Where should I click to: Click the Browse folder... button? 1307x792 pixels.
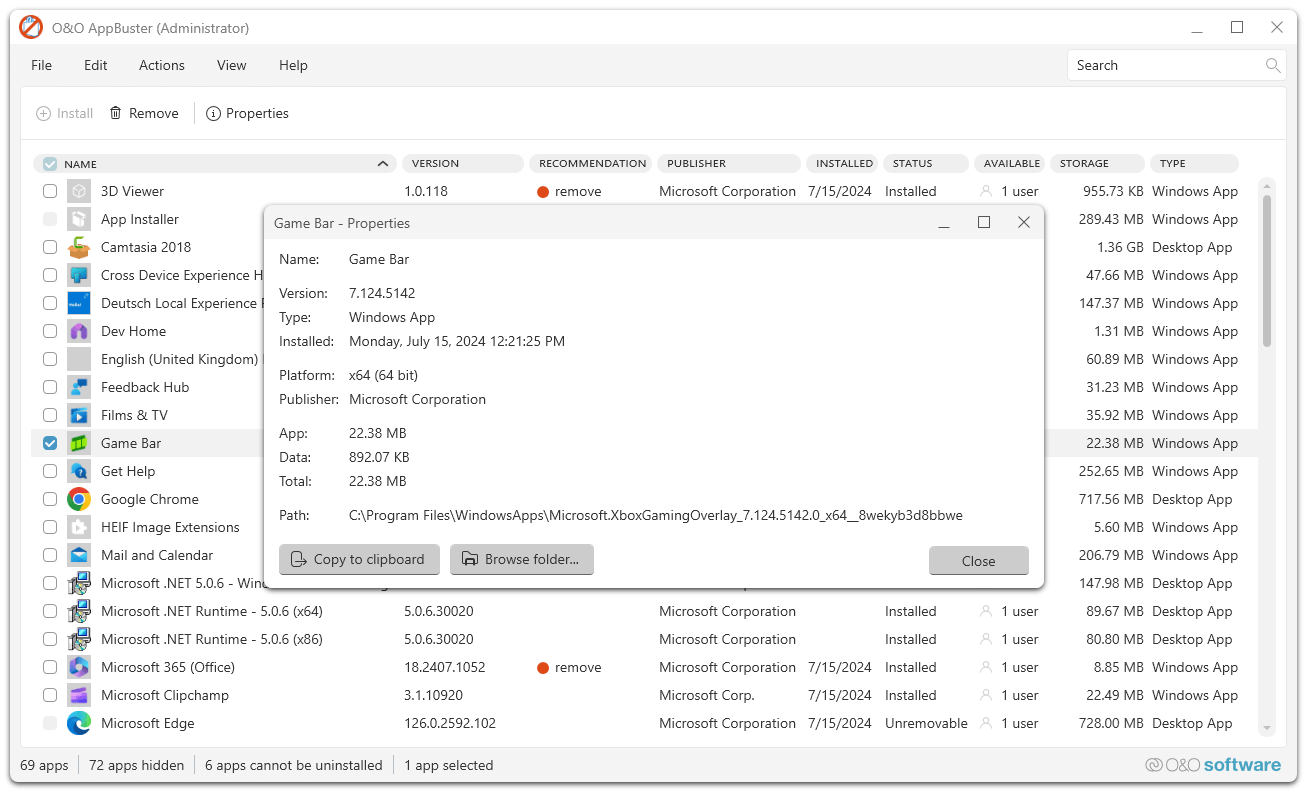click(522, 559)
